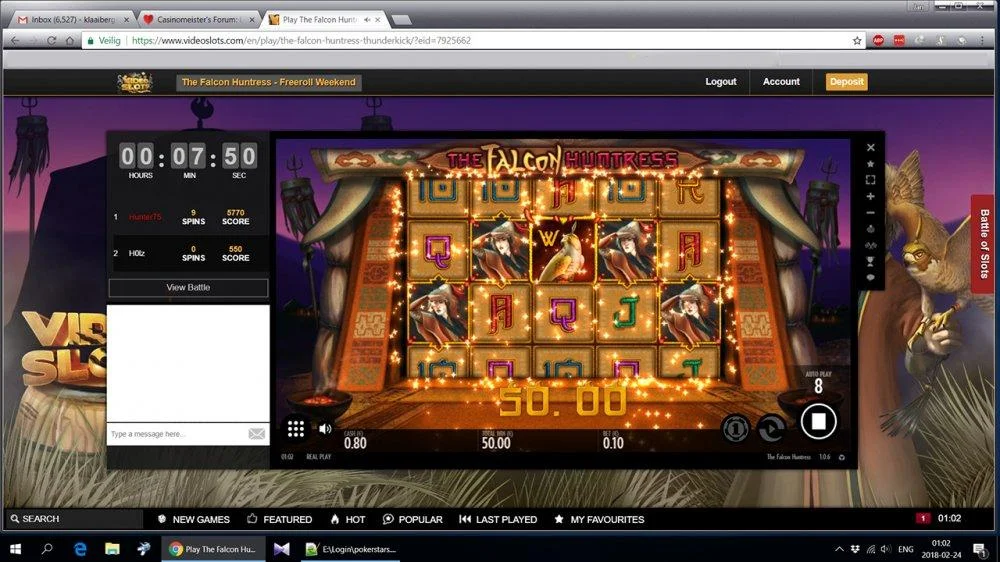Viewport: 1000px width, 562px height.
Task: Open the HOT games menu
Action: pos(348,519)
